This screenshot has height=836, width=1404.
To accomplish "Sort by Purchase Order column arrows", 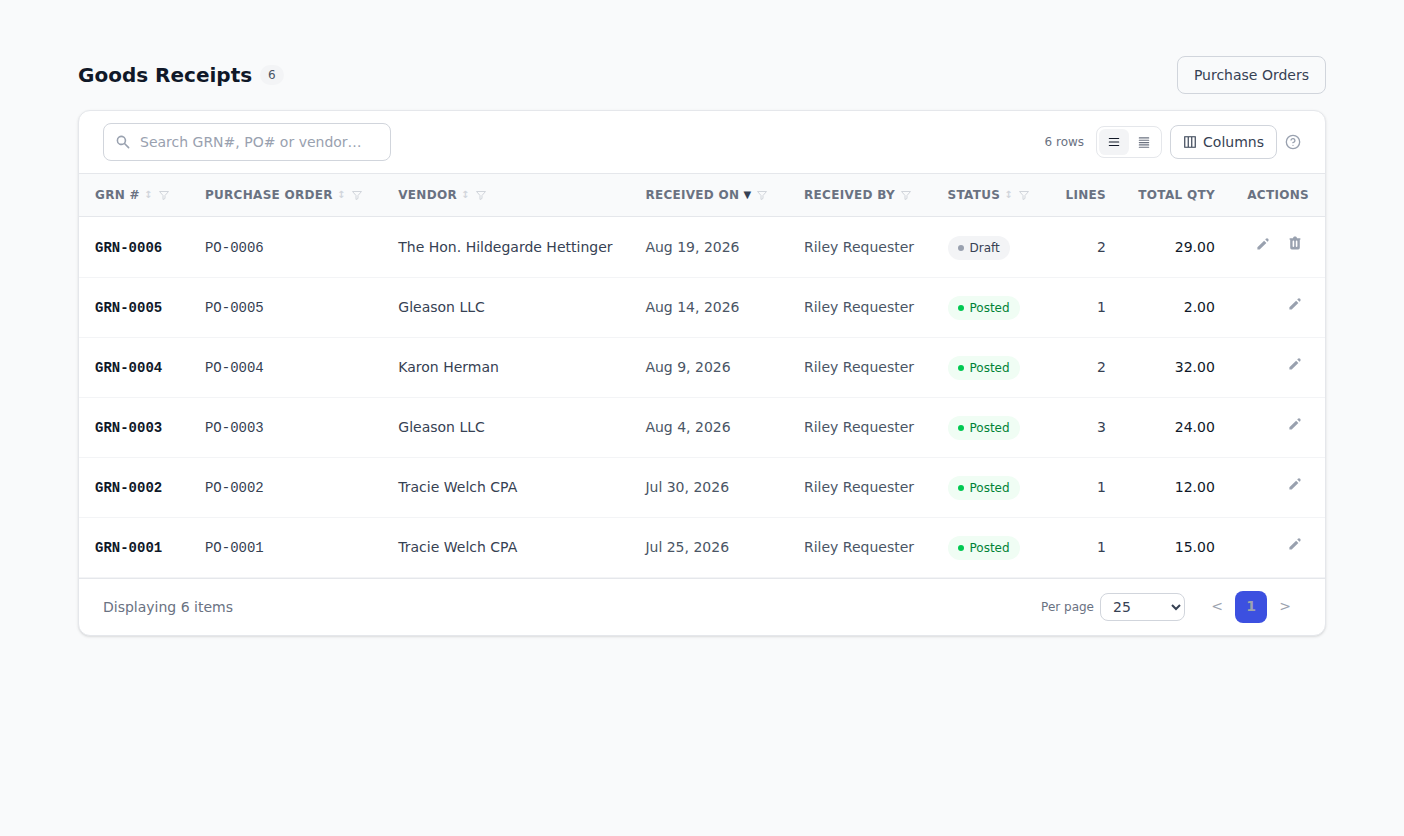I will pyautogui.click(x=341, y=195).
